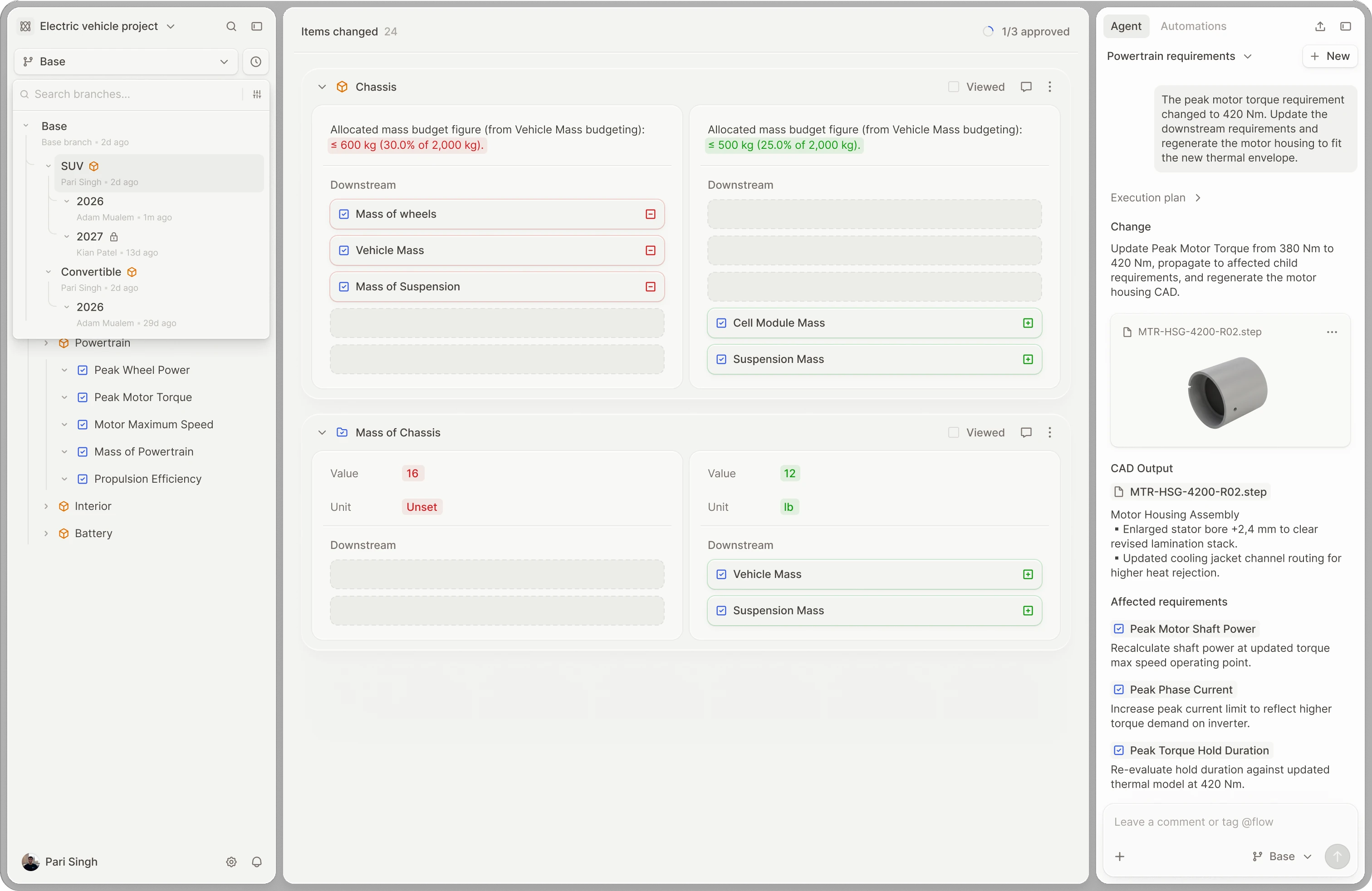
Task: Select the SUV branch
Action: [159, 173]
